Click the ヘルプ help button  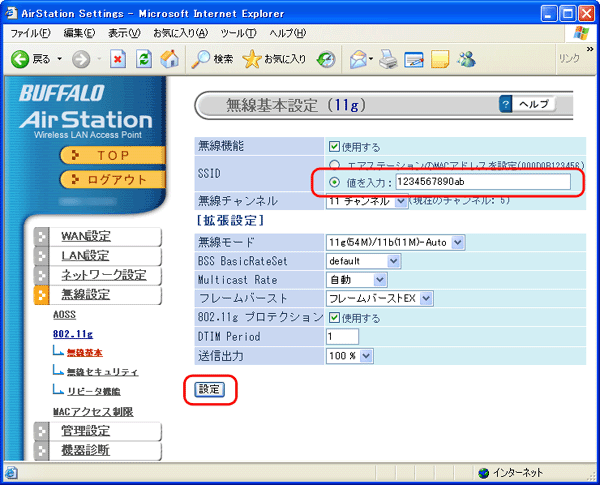(527, 104)
